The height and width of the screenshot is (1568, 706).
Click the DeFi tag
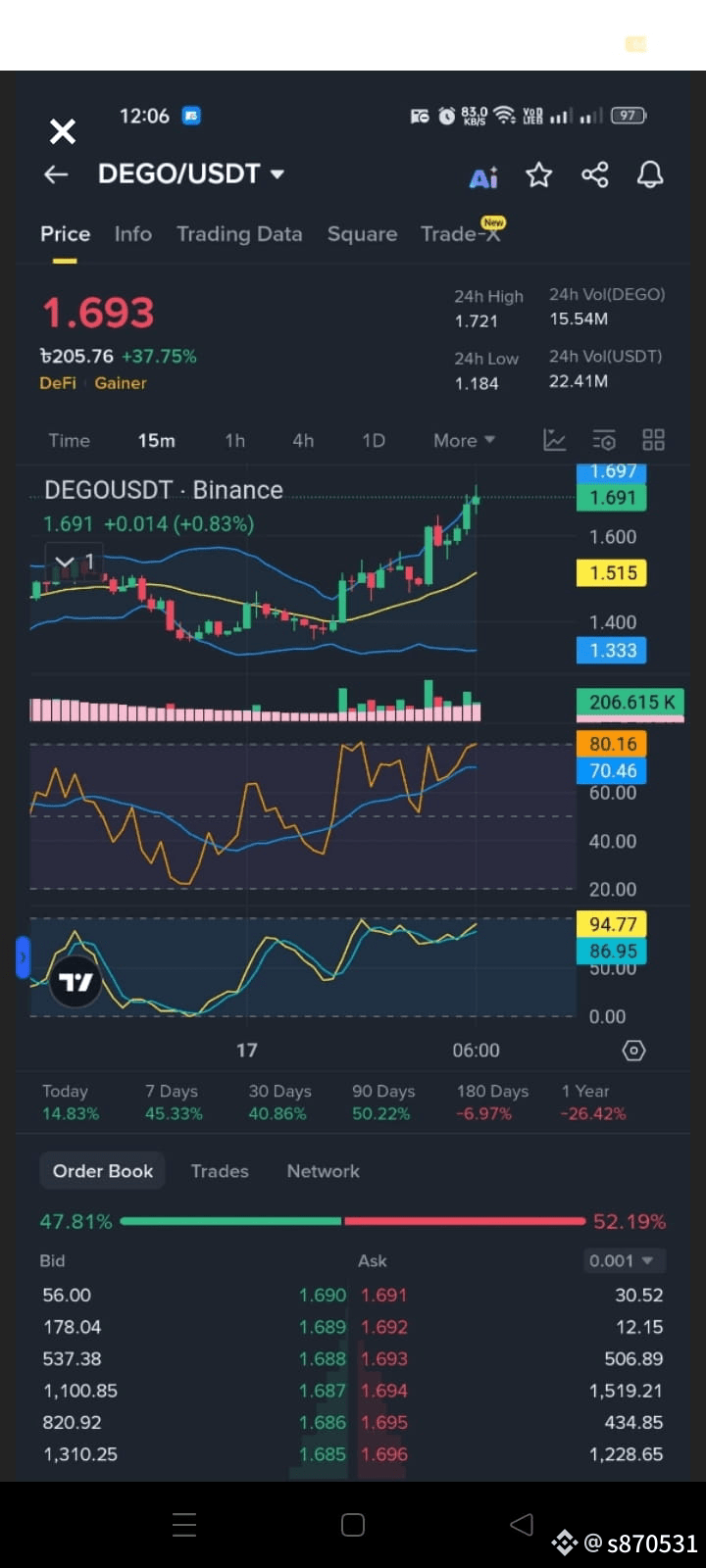(58, 383)
